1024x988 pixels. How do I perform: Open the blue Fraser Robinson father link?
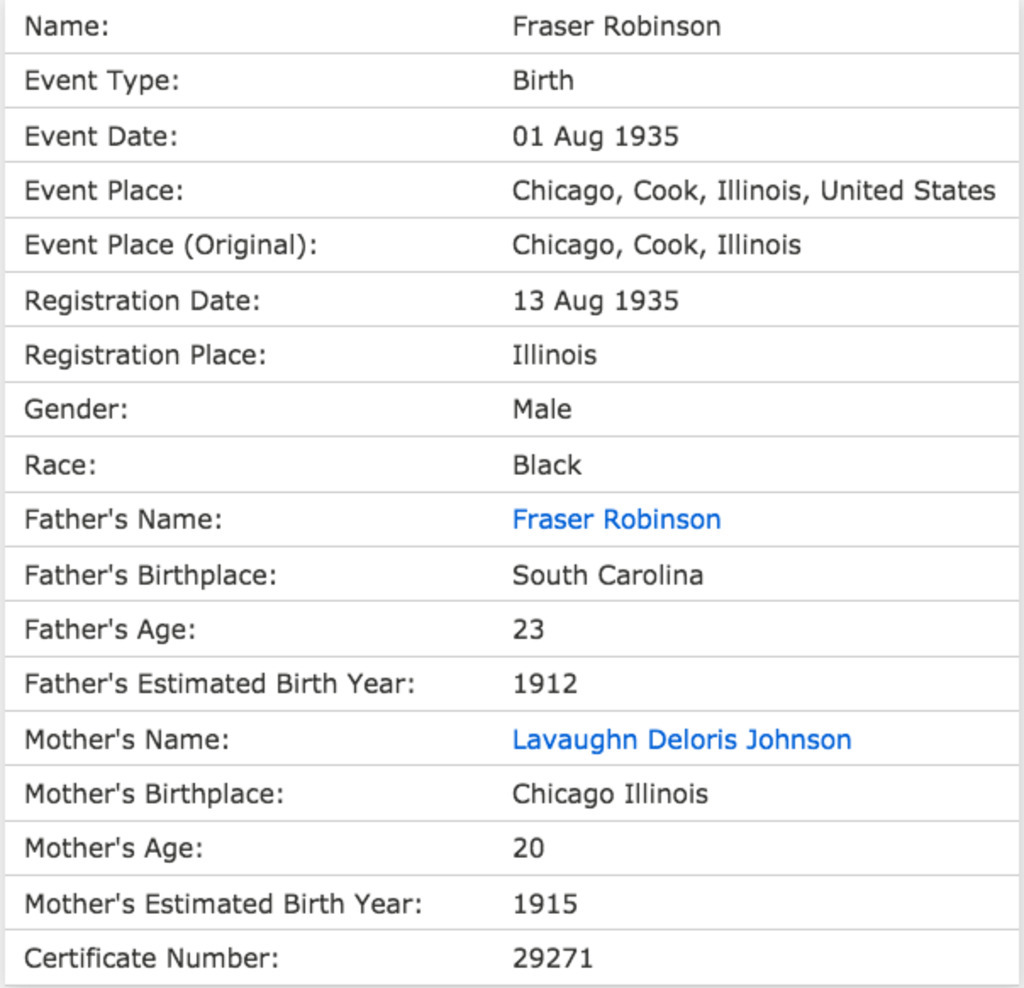[x=616, y=520]
